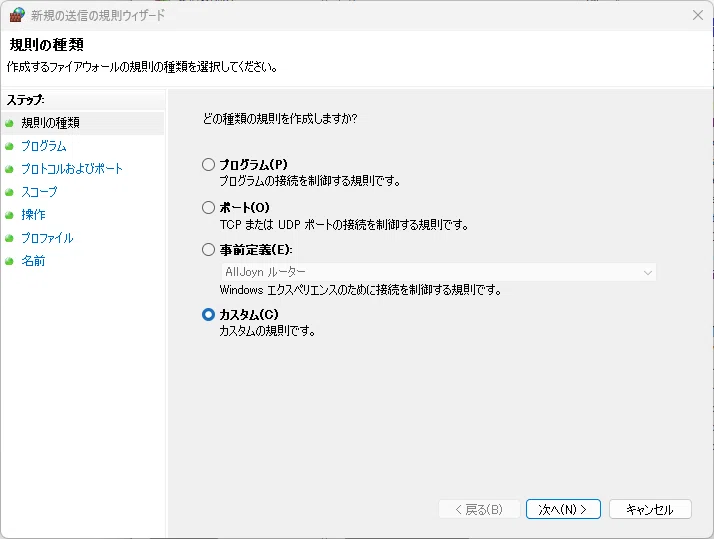Screen dimensions: 714x539
Task: Click the キャンセル button
Action: 650,509
